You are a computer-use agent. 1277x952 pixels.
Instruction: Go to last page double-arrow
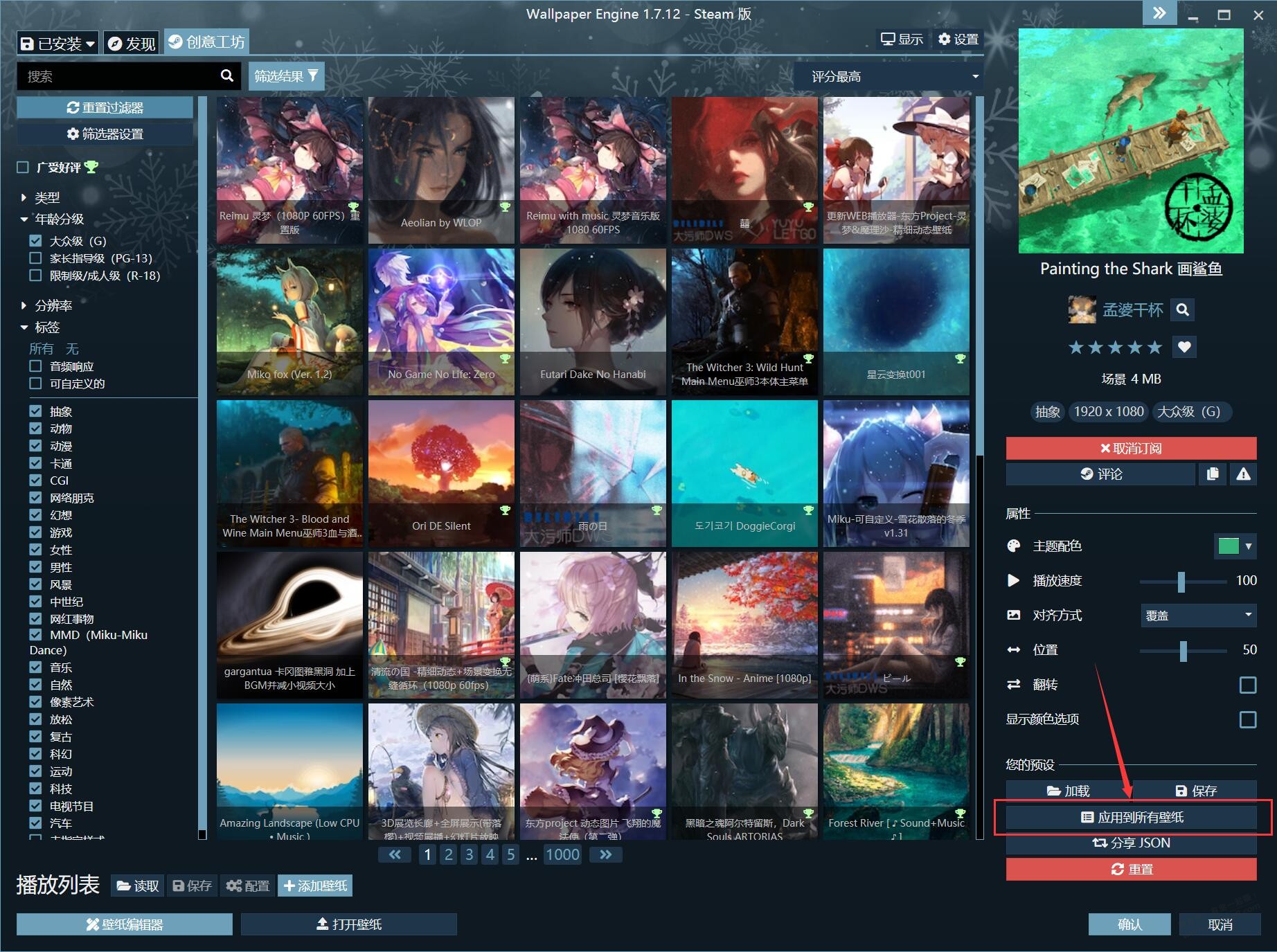[x=605, y=854]
